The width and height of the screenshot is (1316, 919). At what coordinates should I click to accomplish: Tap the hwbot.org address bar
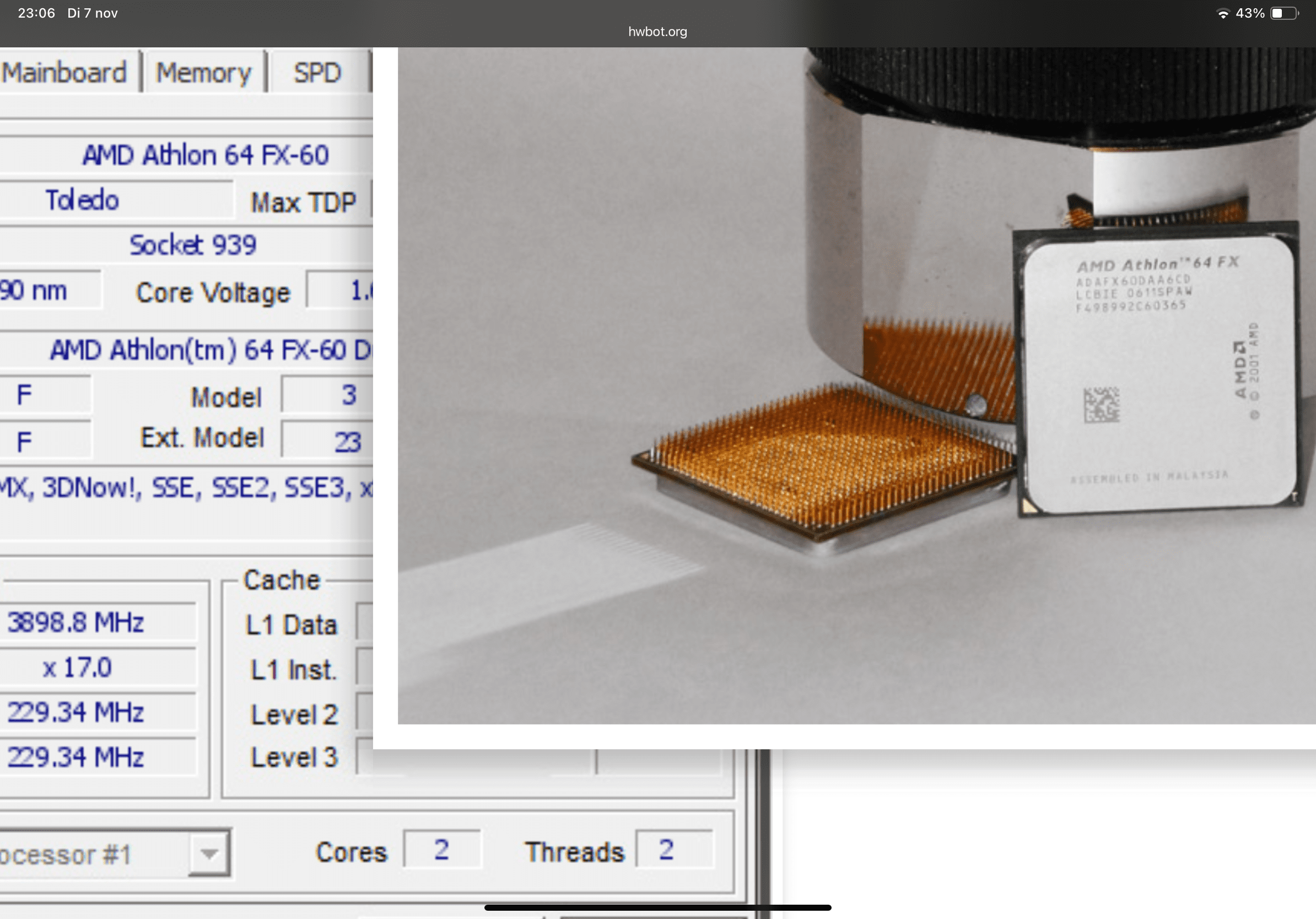point(657,31)
